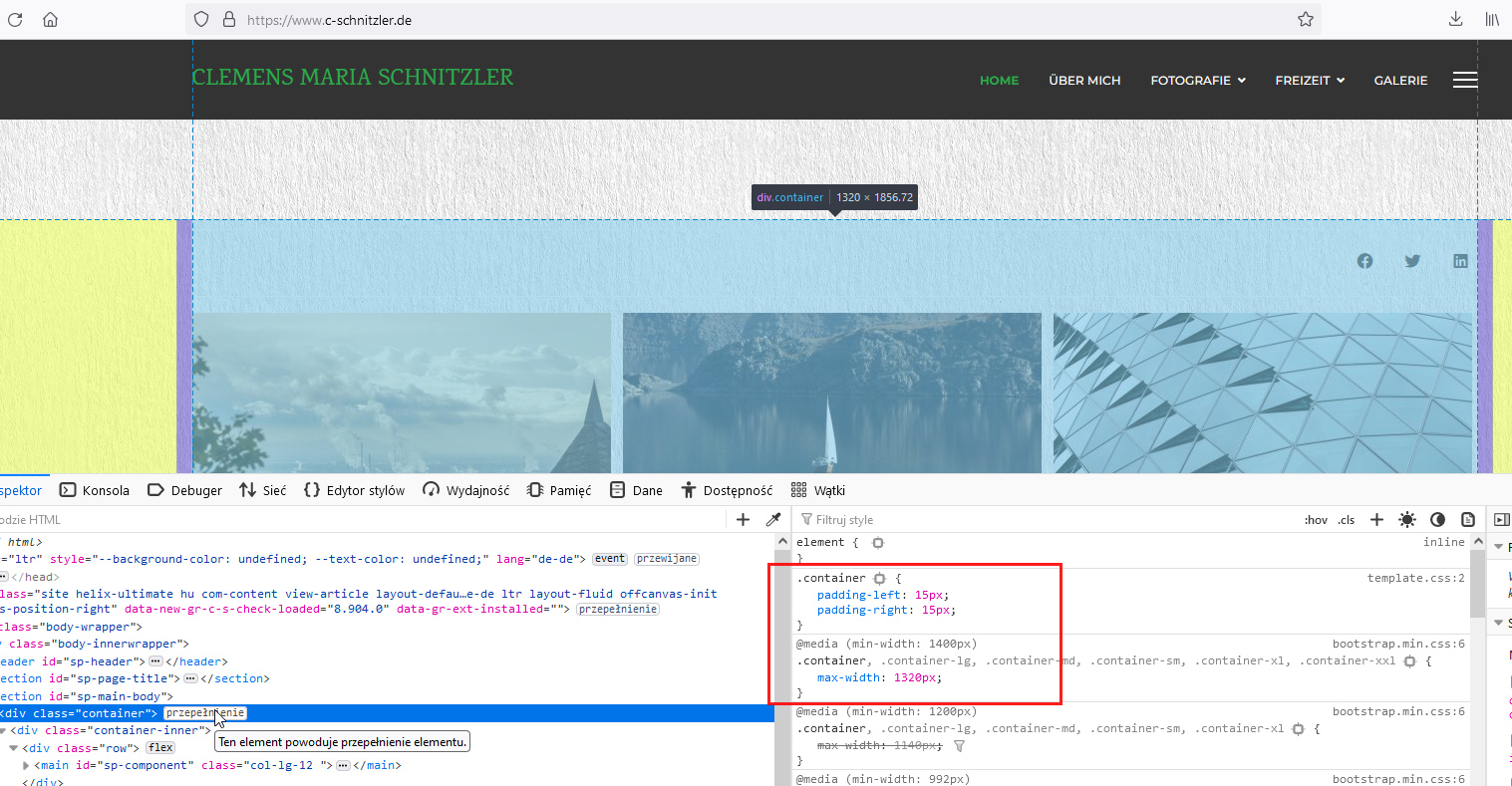Bookmark this page with the star icon
This screenshot has height=786, width=1512.
(x=1305, y=19)
